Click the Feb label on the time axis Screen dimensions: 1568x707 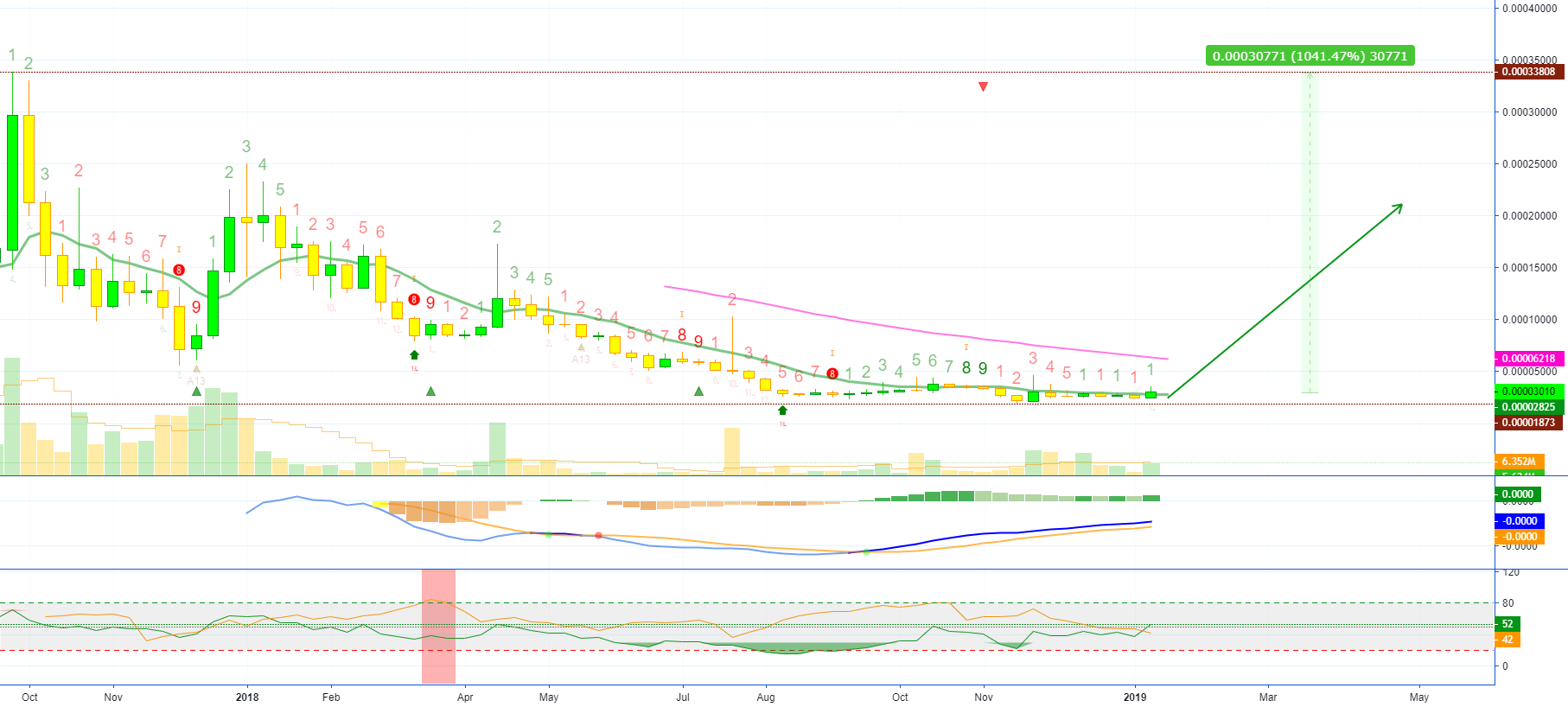[x=331, y=697]
